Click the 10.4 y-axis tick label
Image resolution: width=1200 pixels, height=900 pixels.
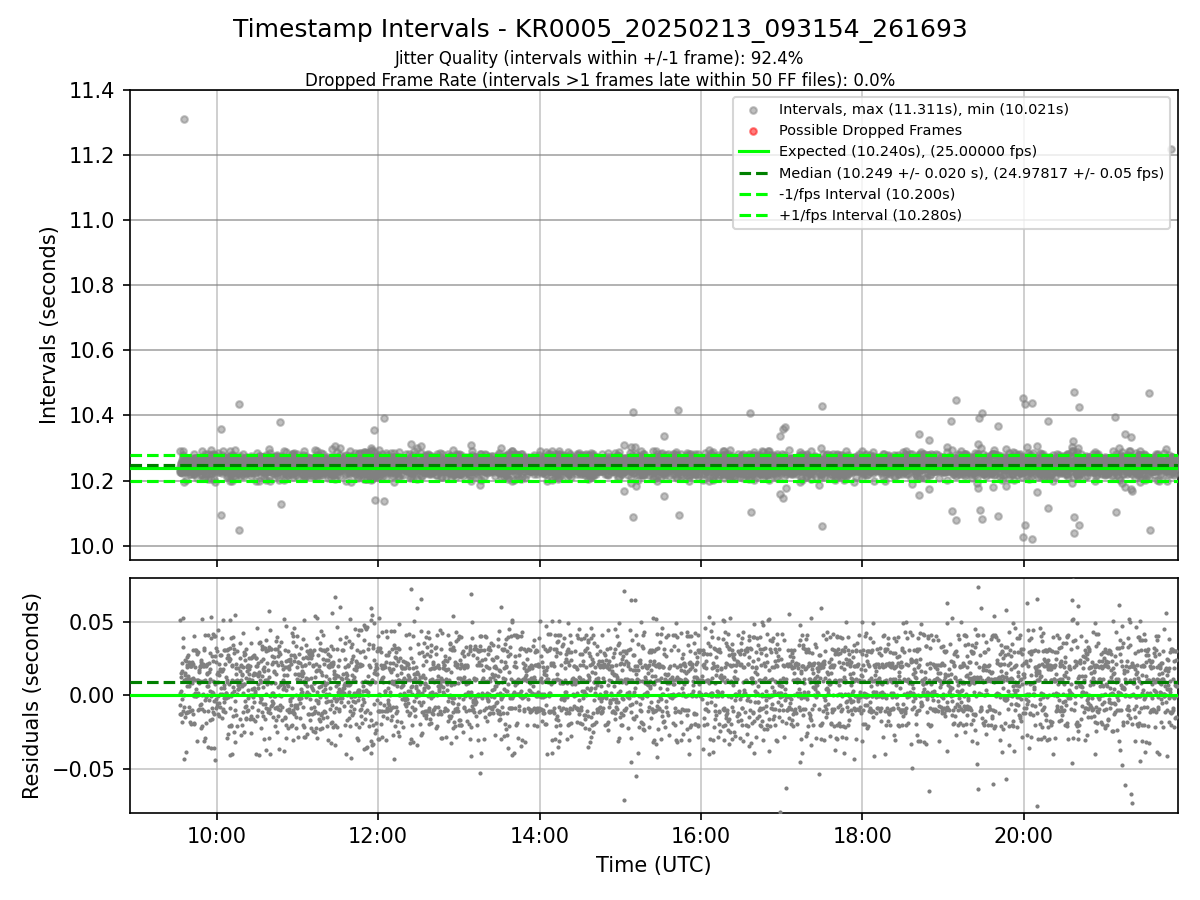click(x=94, y=416)
